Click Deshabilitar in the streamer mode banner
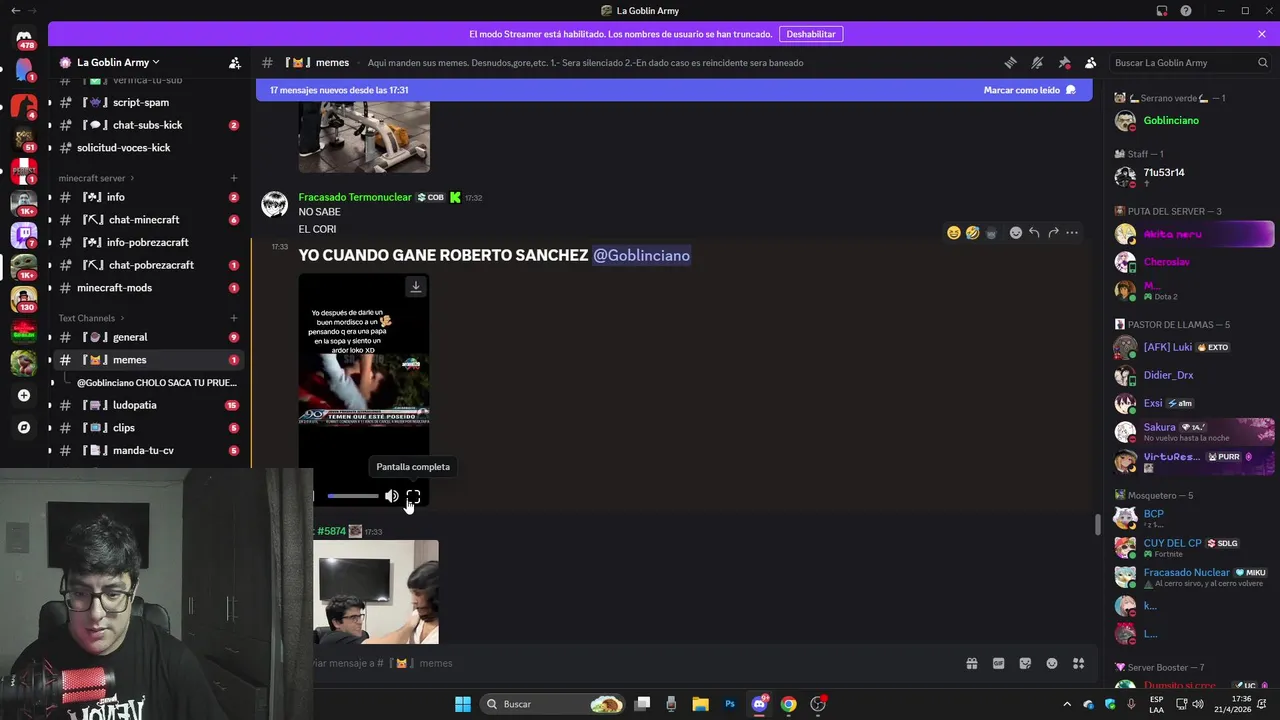1280x720 pixels. point(811,34)
